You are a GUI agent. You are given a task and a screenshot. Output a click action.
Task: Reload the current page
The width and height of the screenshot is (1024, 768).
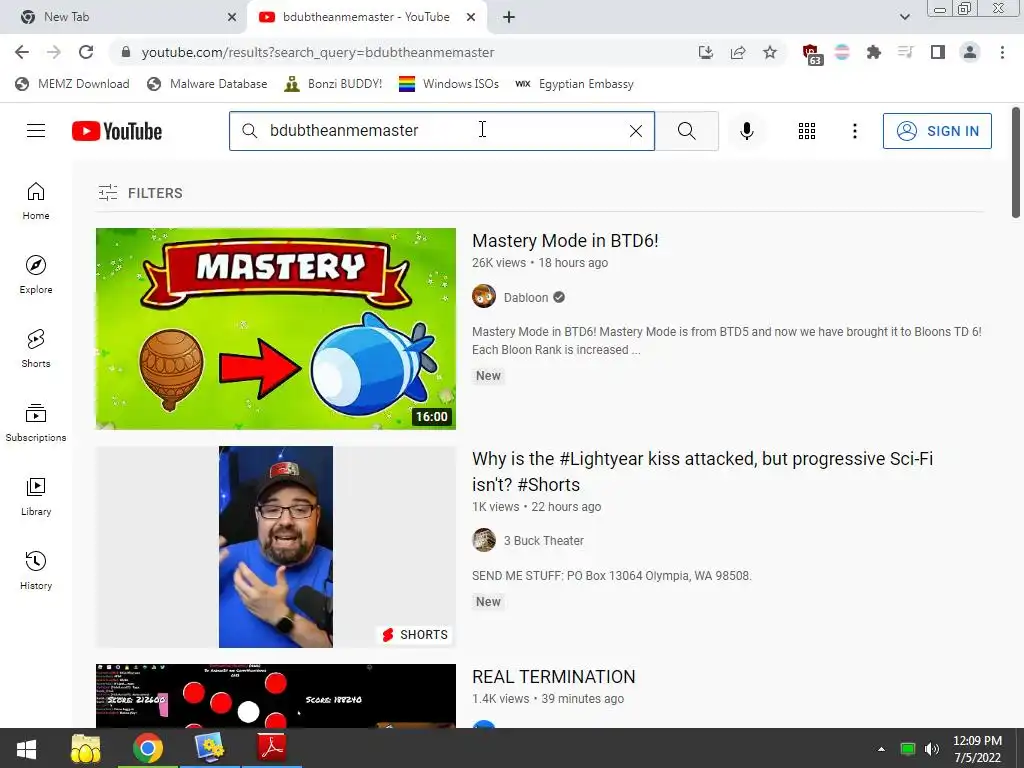(x=86, y=52)
